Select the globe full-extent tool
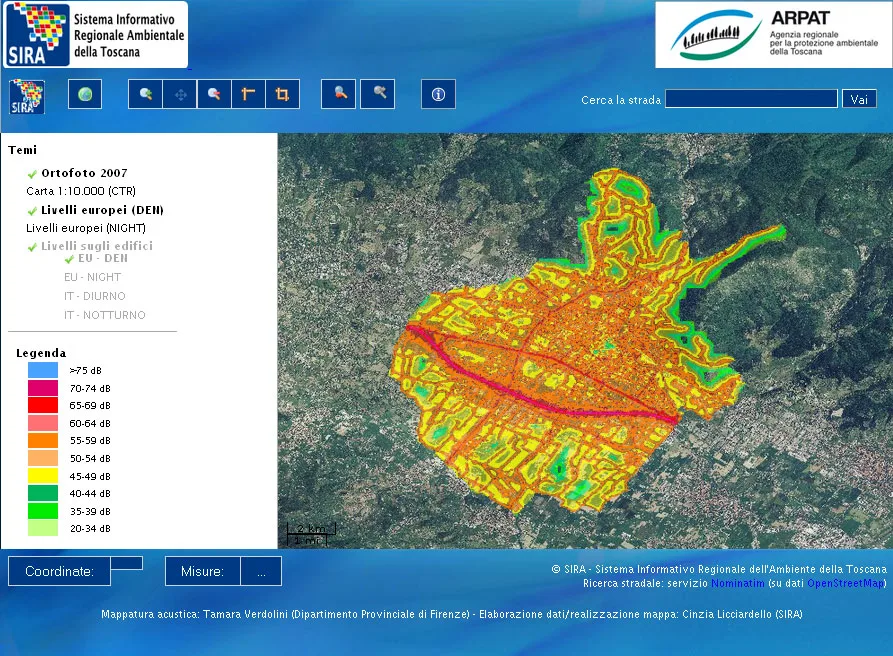The width and height of the screenshot is (893, 656). point(84,93)
